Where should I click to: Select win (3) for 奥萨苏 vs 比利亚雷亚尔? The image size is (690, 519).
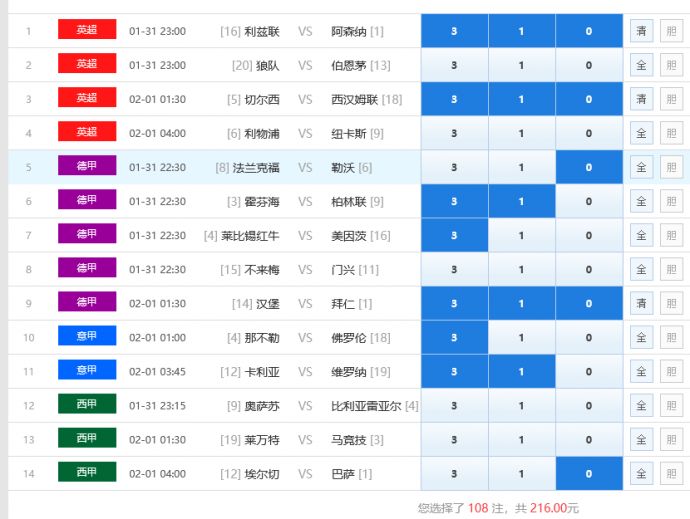tap(454, 405)
